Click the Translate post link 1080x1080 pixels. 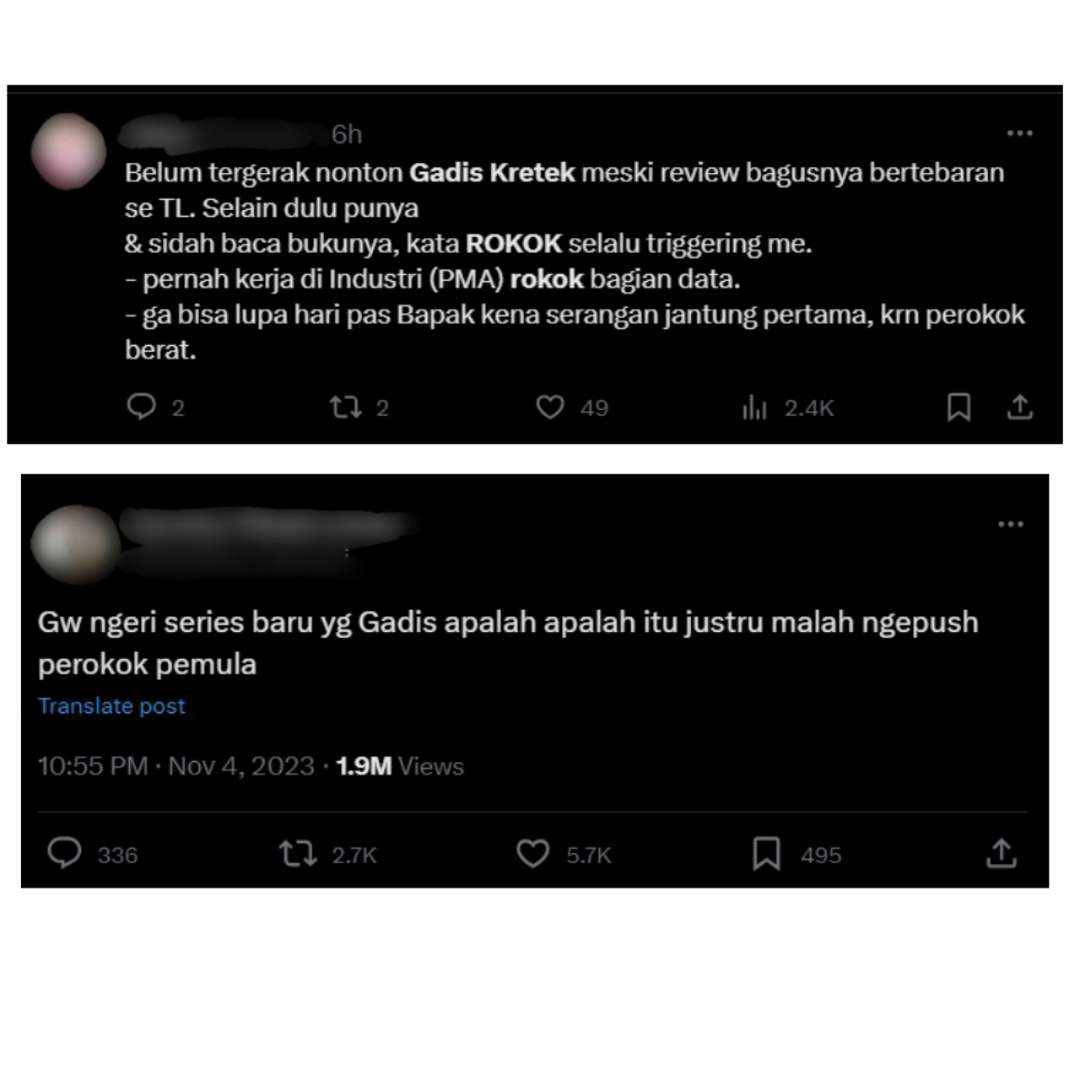(x=112, y=706)
